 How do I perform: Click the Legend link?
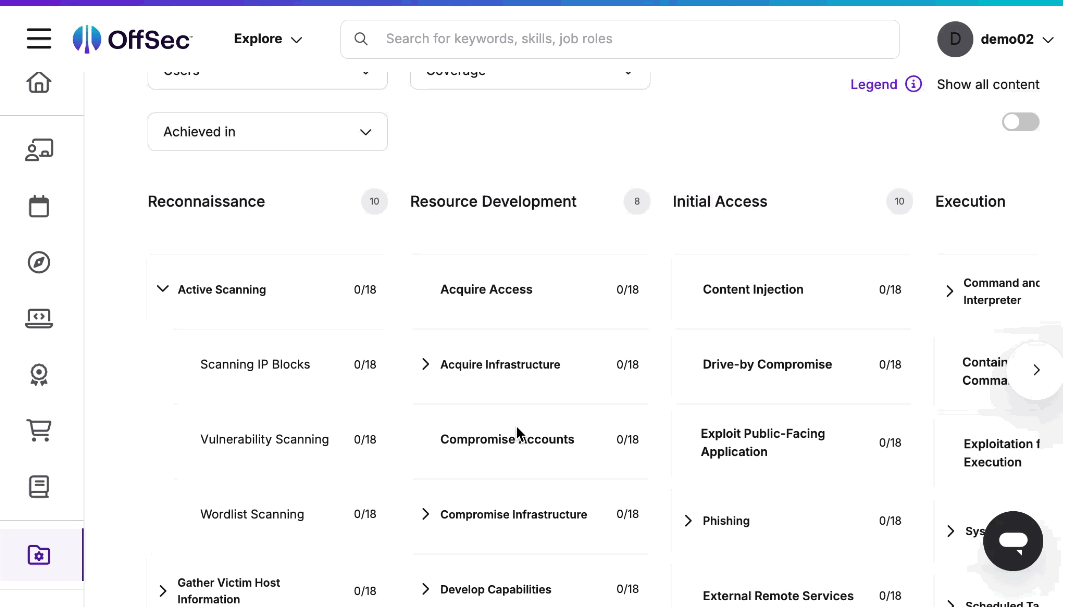tap(873, 84)
